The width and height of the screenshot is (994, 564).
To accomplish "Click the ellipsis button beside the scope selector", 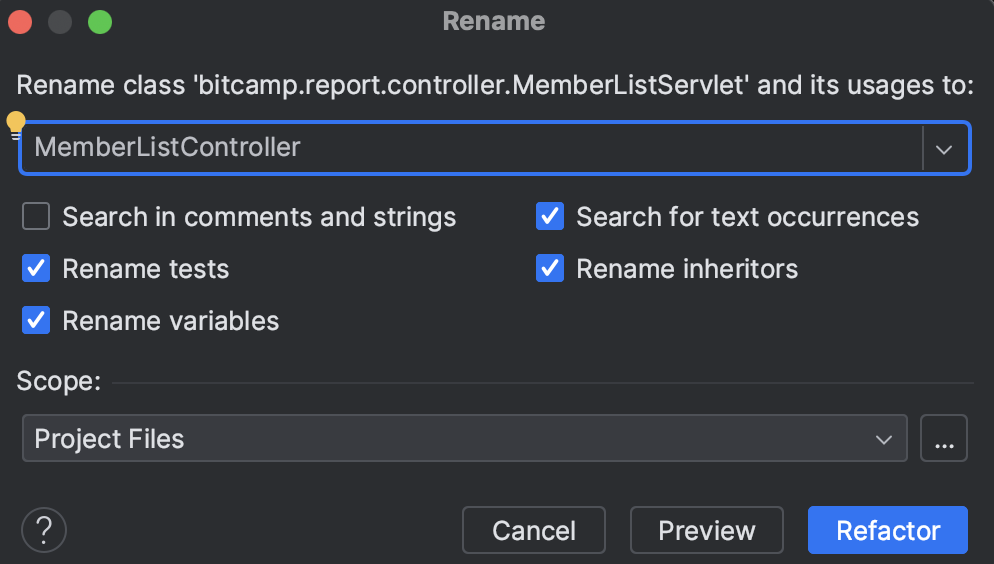I will [x=943, y=439].
